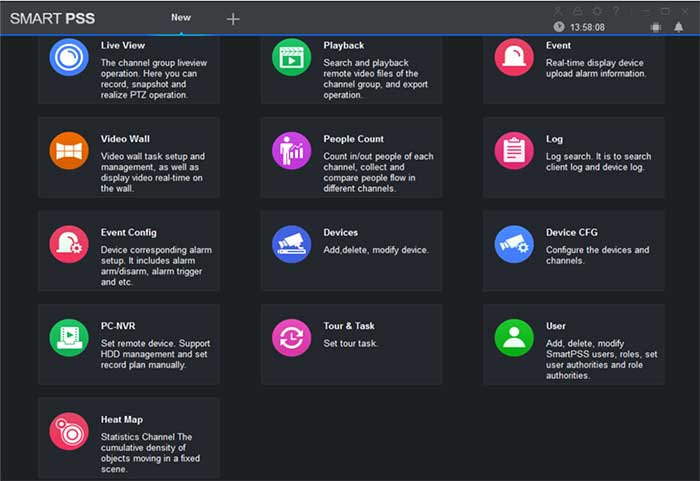The image size is (700, 481).
Task: Click the help question mark icon
Action: click(616, 11)
